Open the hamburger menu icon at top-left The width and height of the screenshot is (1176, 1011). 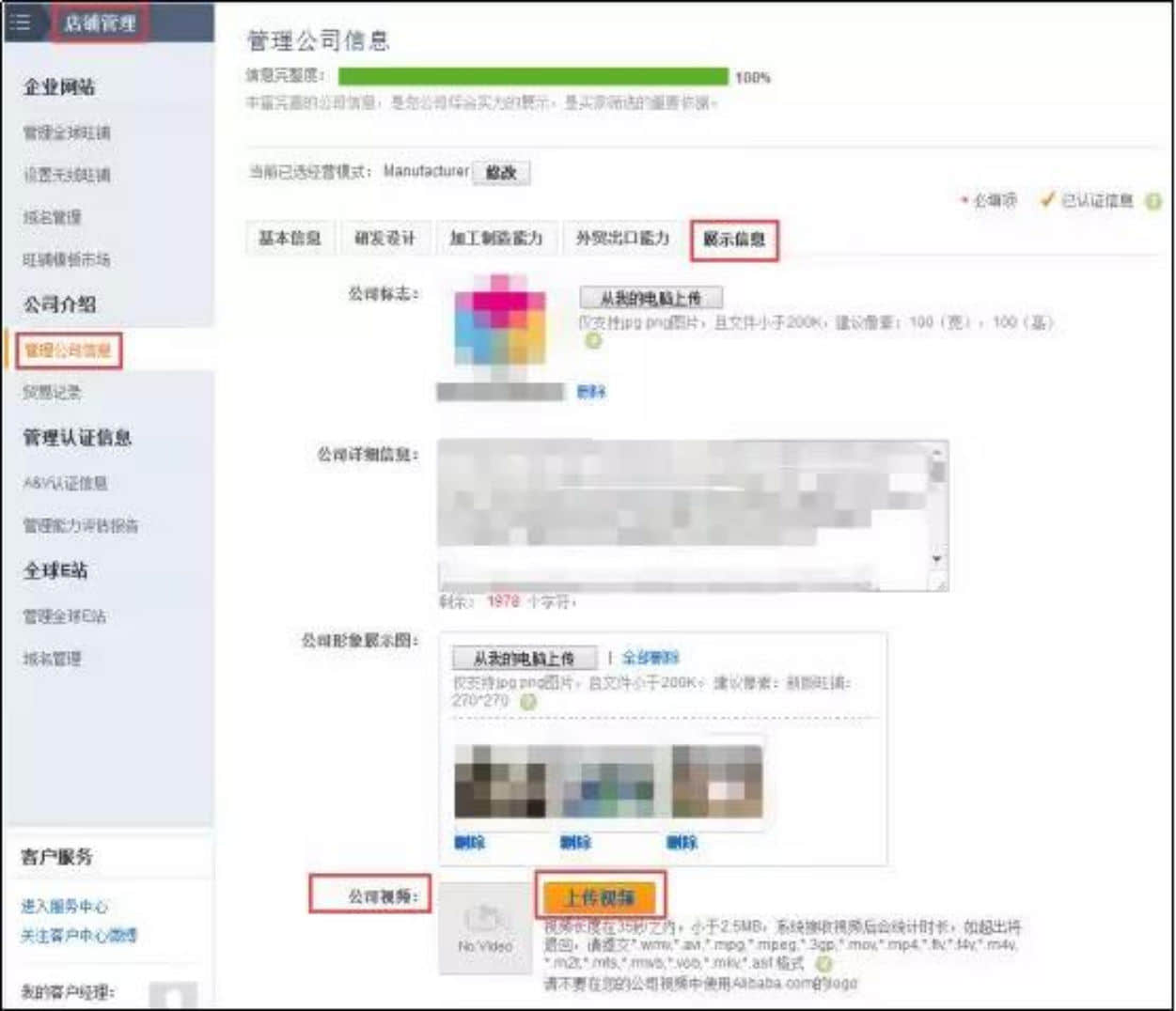point(20,22)
